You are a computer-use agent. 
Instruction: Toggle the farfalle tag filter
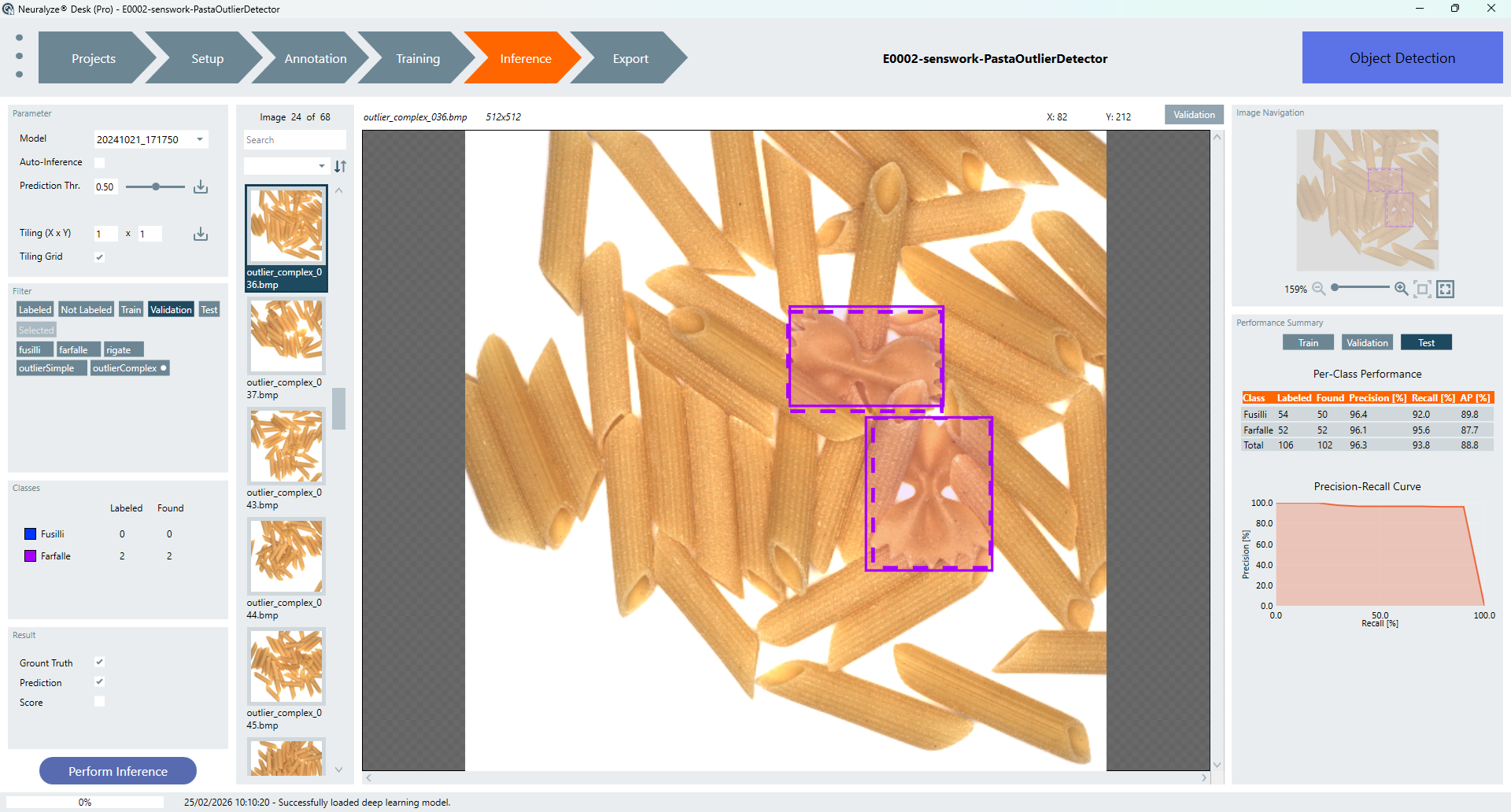pos(79,350)
